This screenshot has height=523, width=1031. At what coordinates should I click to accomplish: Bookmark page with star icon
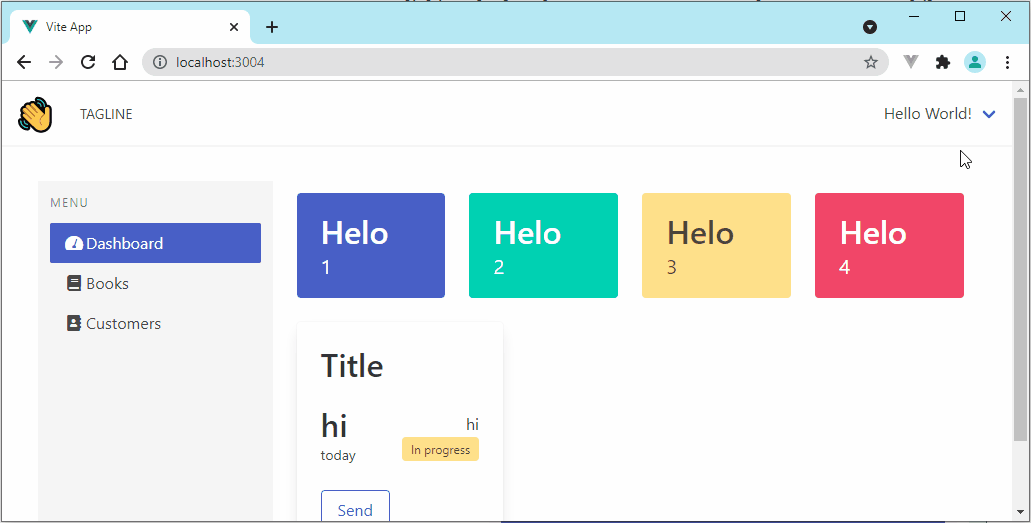click(871, 62)
